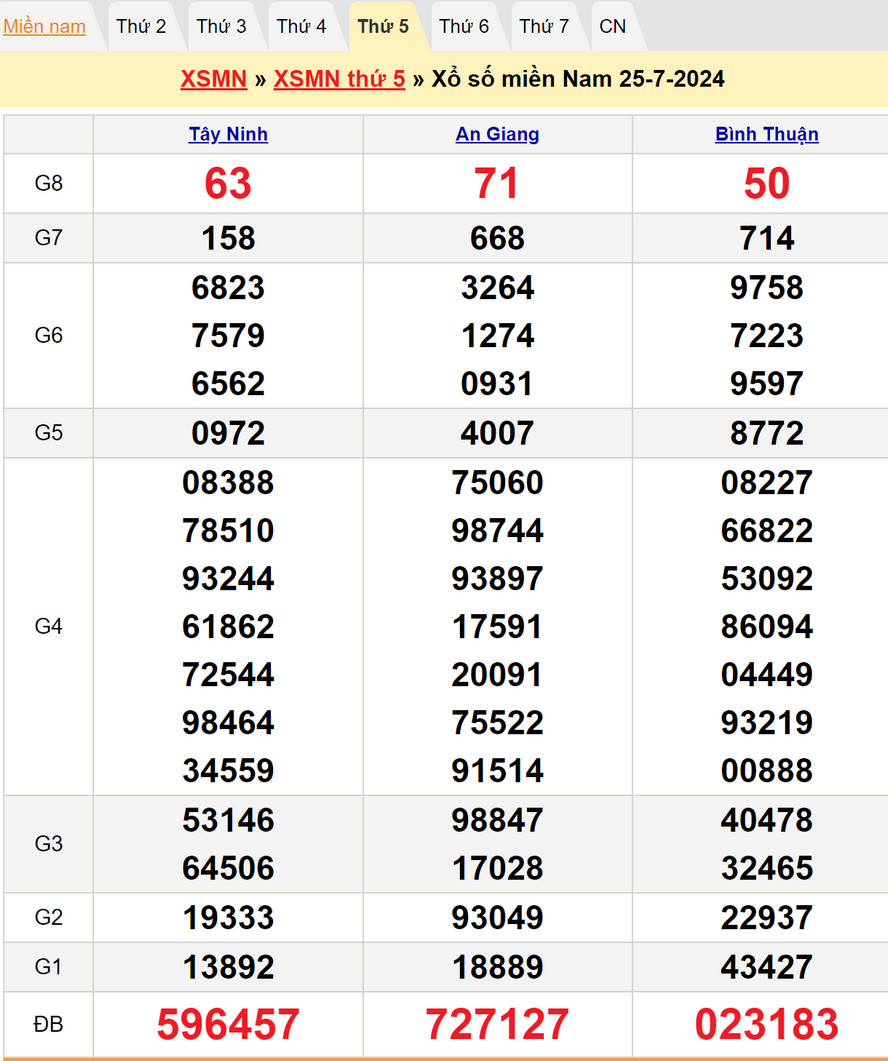
Task: Switch to the Thứ 2 tab
Action: pyautogui.click(x=141, y=26)
